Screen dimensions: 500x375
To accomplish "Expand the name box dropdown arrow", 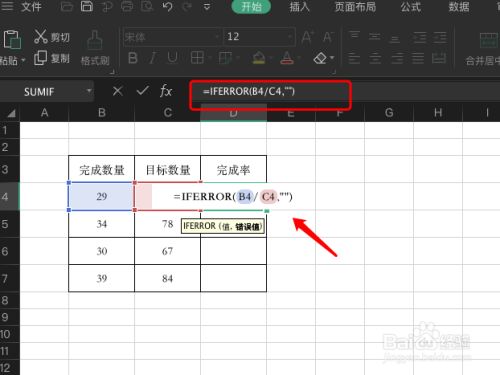I will pos(89,91).
